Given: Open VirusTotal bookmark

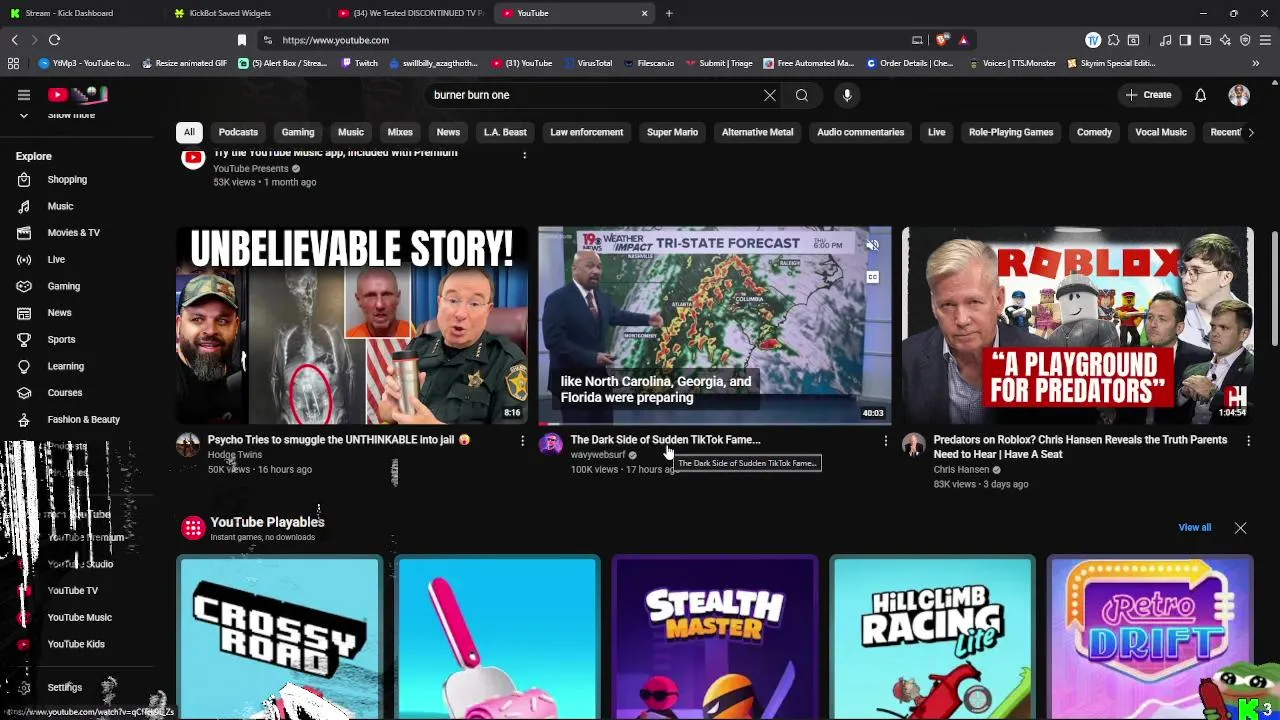Looking at the screenshot, I should click(587, 63).
